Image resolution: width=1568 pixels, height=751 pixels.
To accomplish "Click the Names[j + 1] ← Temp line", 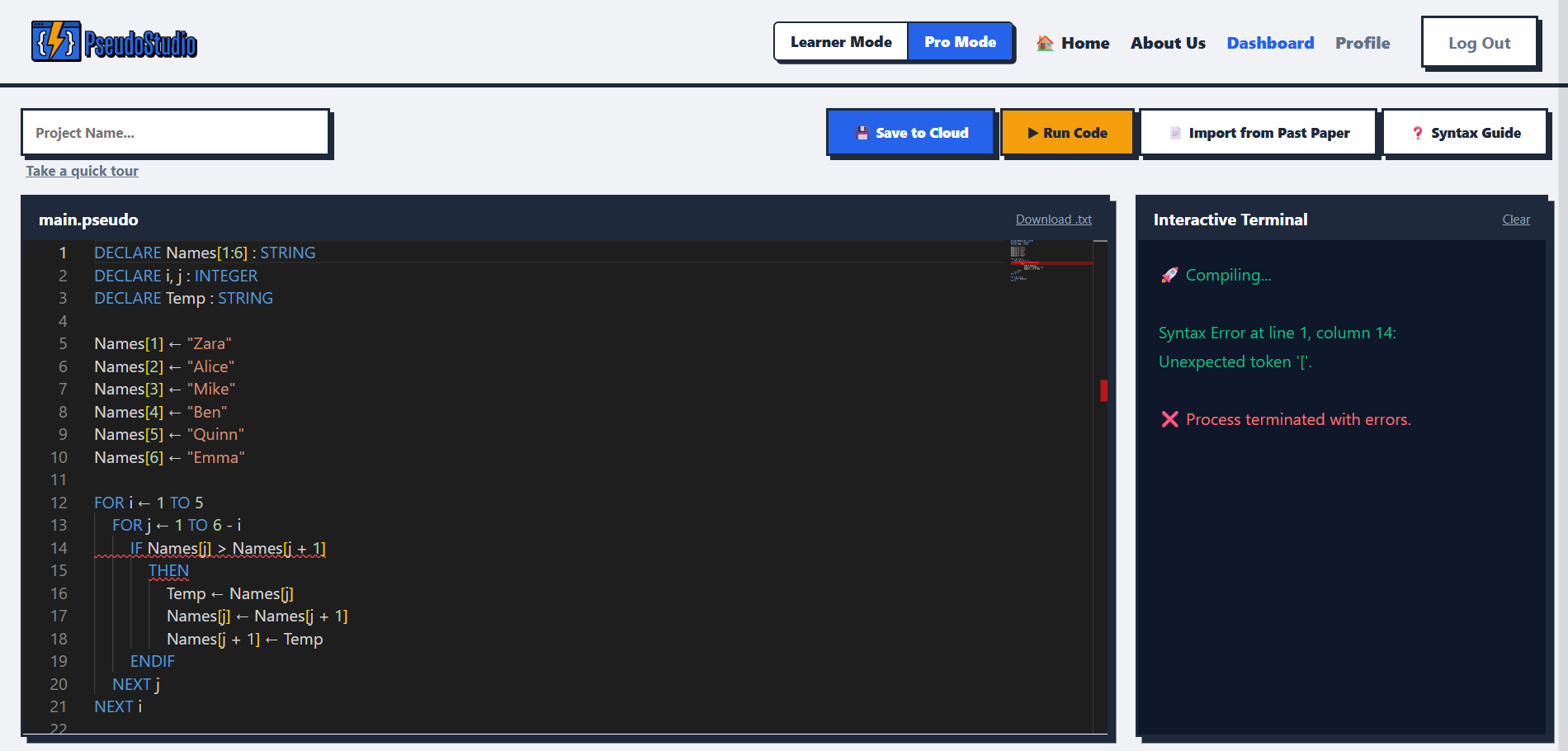I will tap(245, 639).
